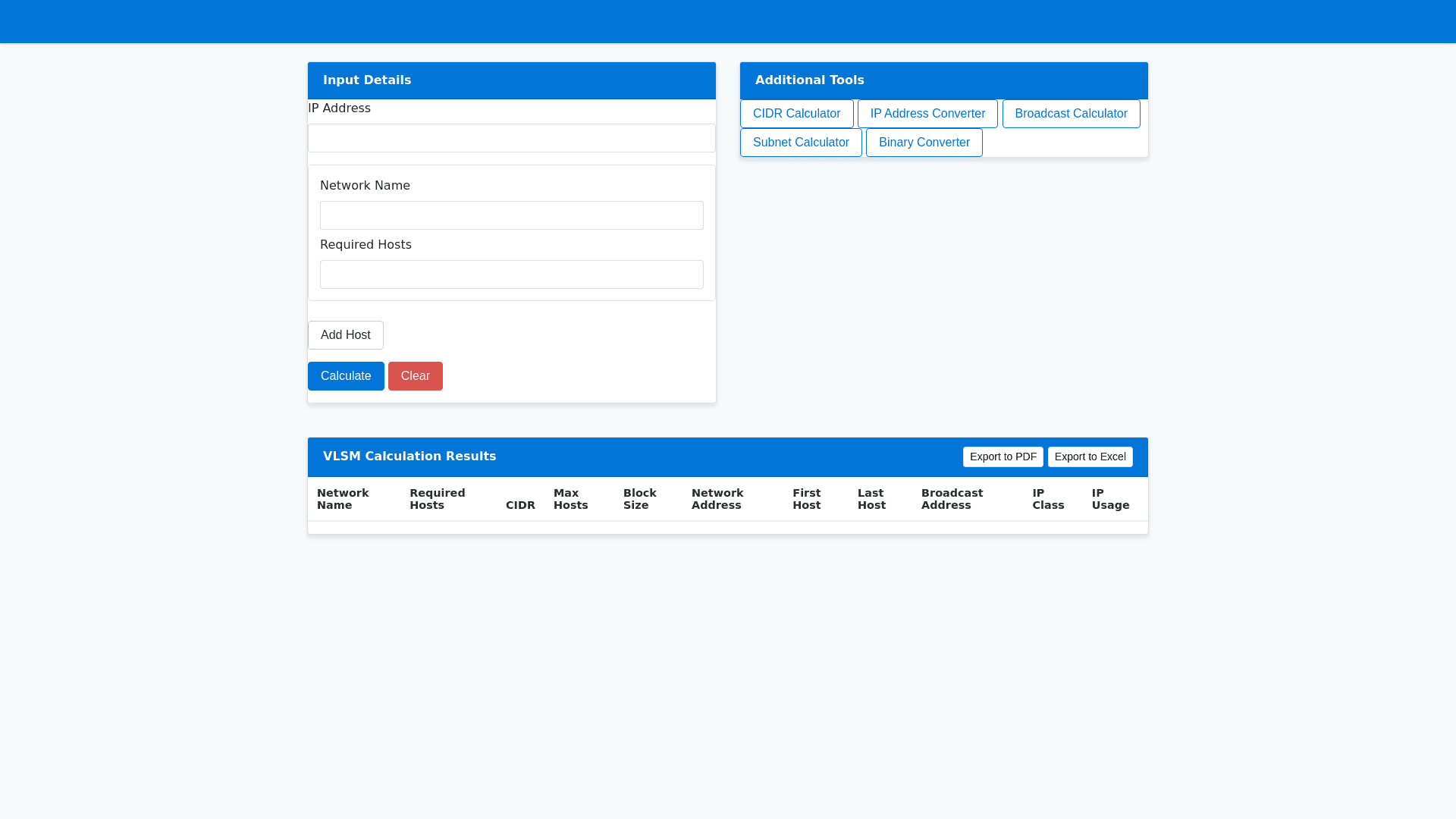Viewport: 1456px width, 819px height.
Task: Open the IP Address Converter tool
Action: [x=927, y=114]
